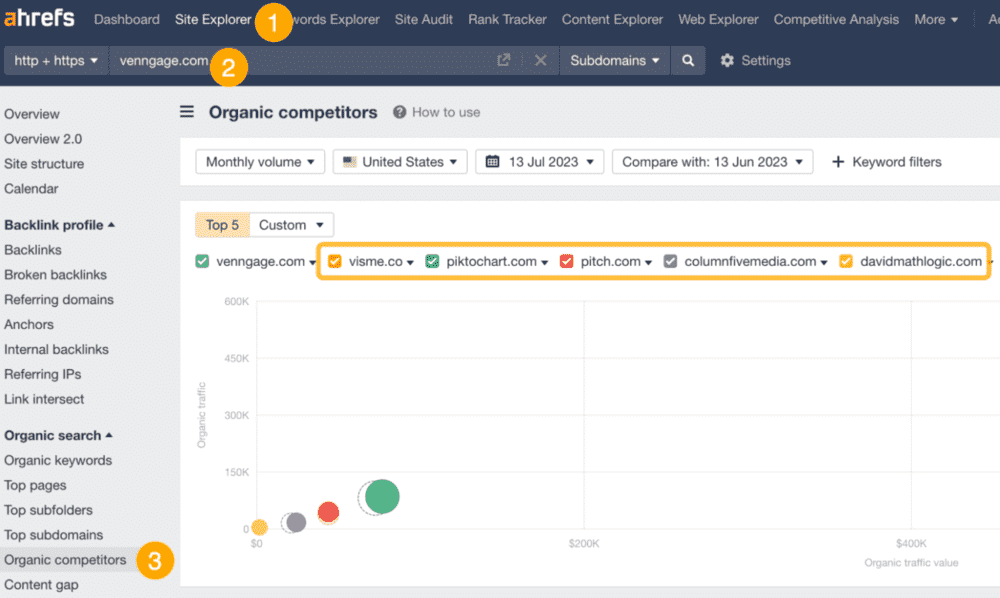Open Referring IPs in sidebar

(x=43, y=374)
